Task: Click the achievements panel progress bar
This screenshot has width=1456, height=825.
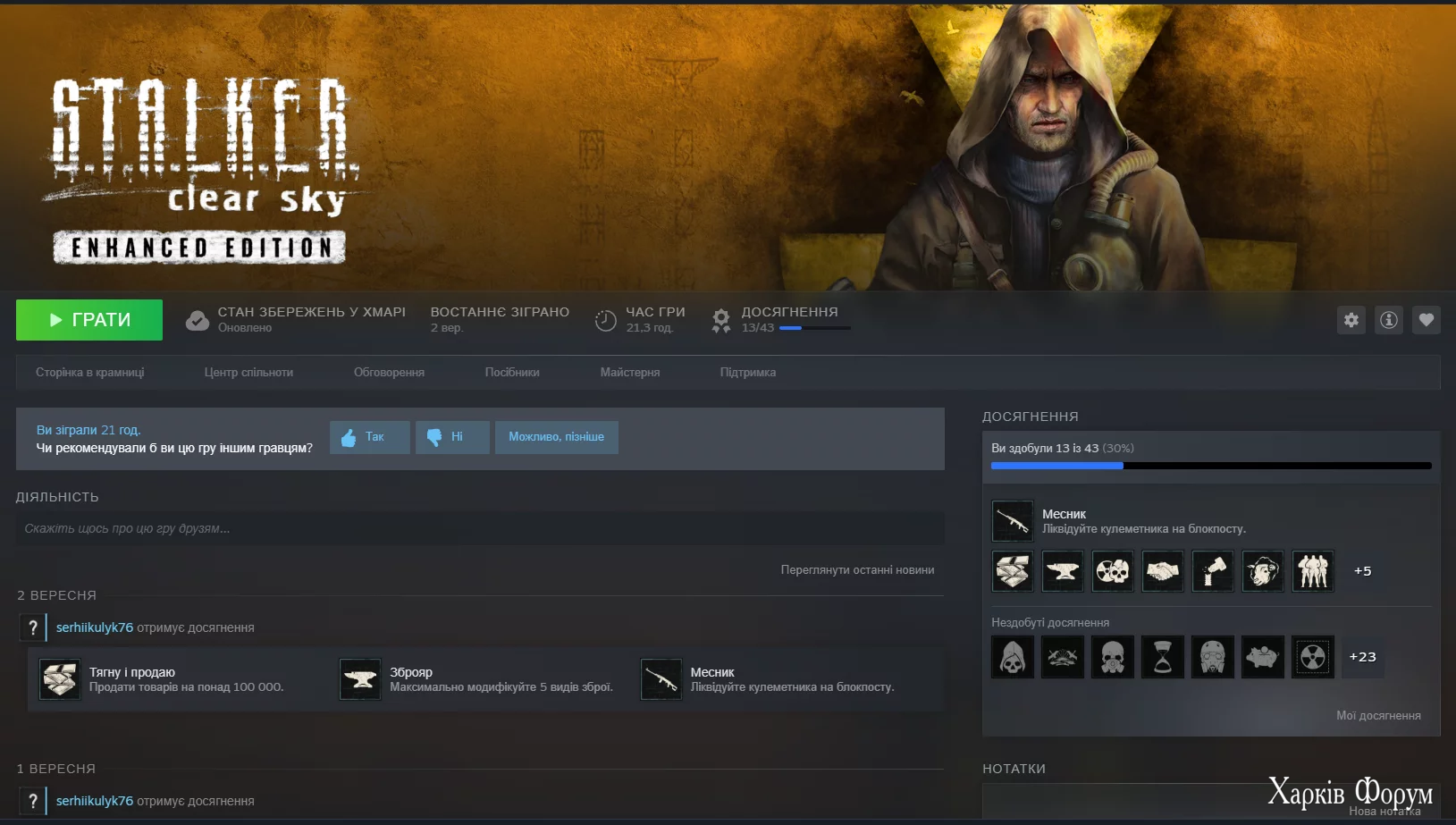Action: tap(1211, 466)
